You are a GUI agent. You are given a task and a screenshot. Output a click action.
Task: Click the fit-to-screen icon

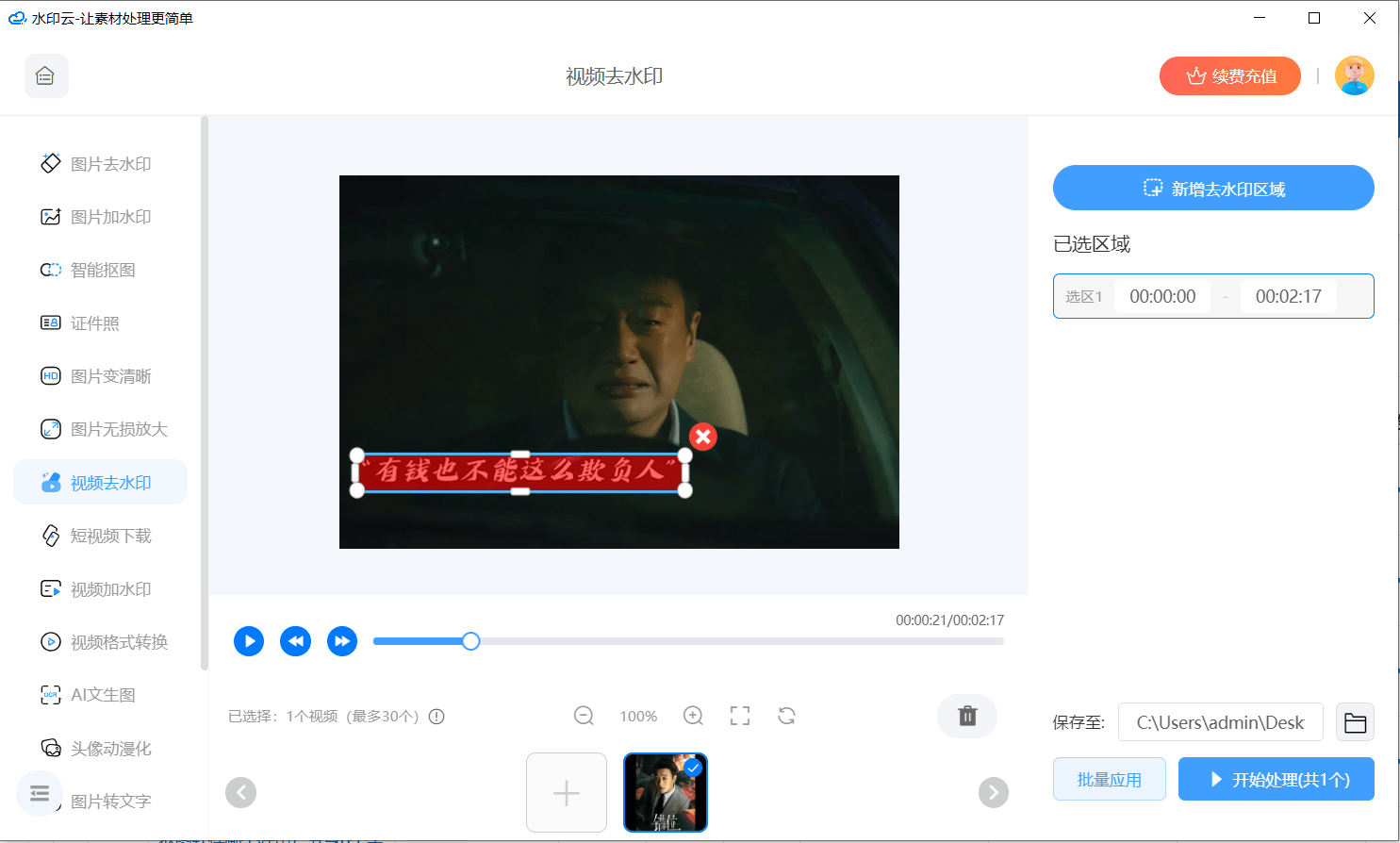click(x=740, y=716)
